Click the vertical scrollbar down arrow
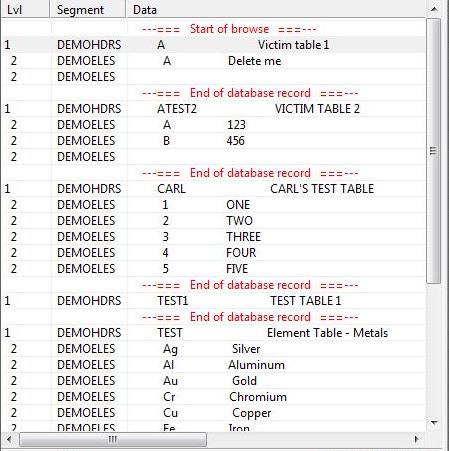449x451 pixels. [434, 423]
